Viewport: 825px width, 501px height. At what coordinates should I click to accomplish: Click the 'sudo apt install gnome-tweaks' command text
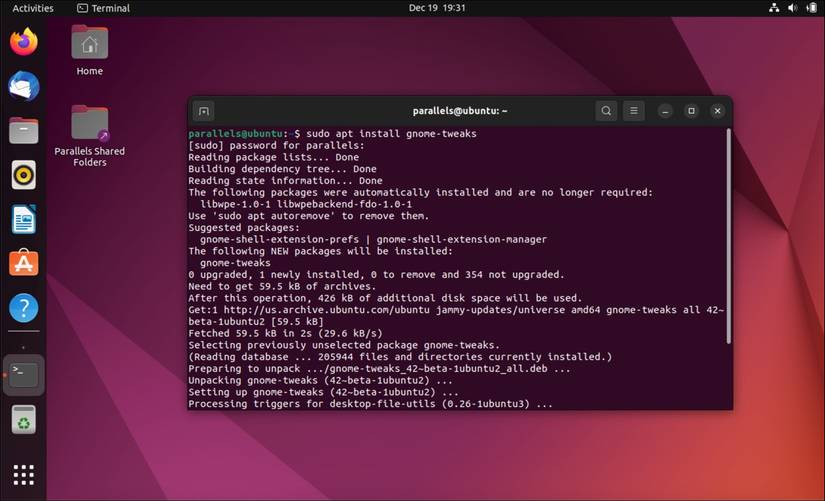pos(391,134)
